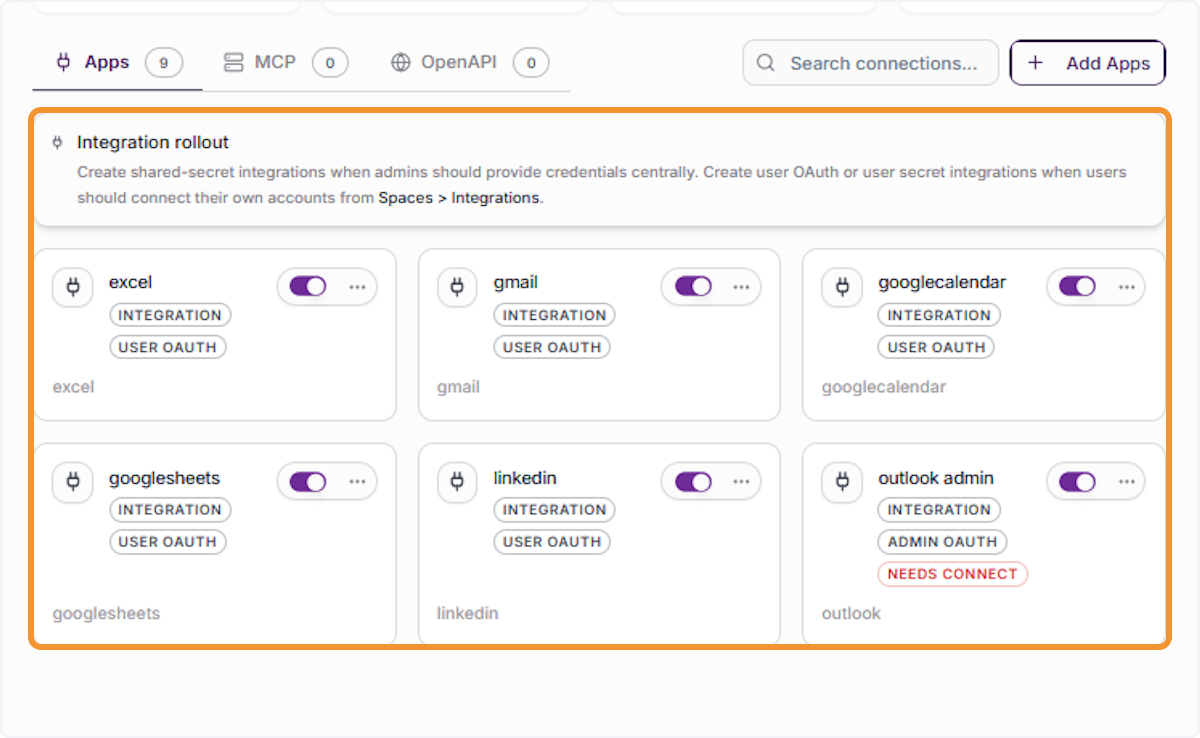This screenshot has height=738, width=1200.
Task: Click the USER OAUTH badge on excel
Action: [168, 347]
